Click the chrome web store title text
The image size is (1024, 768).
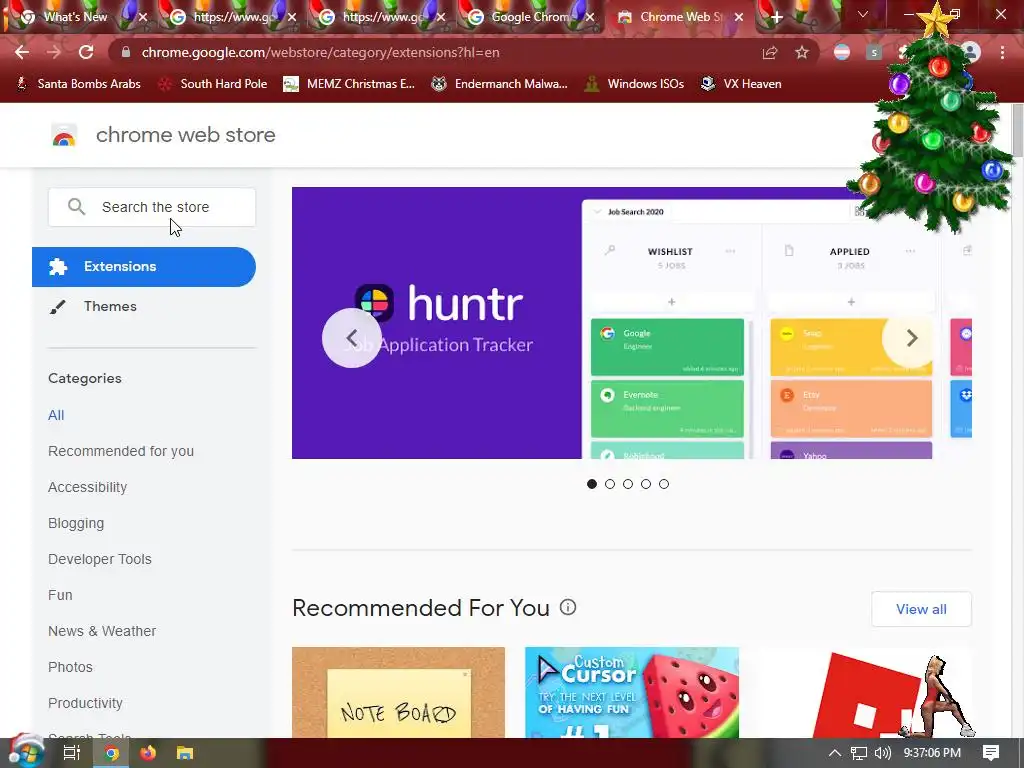185,135
